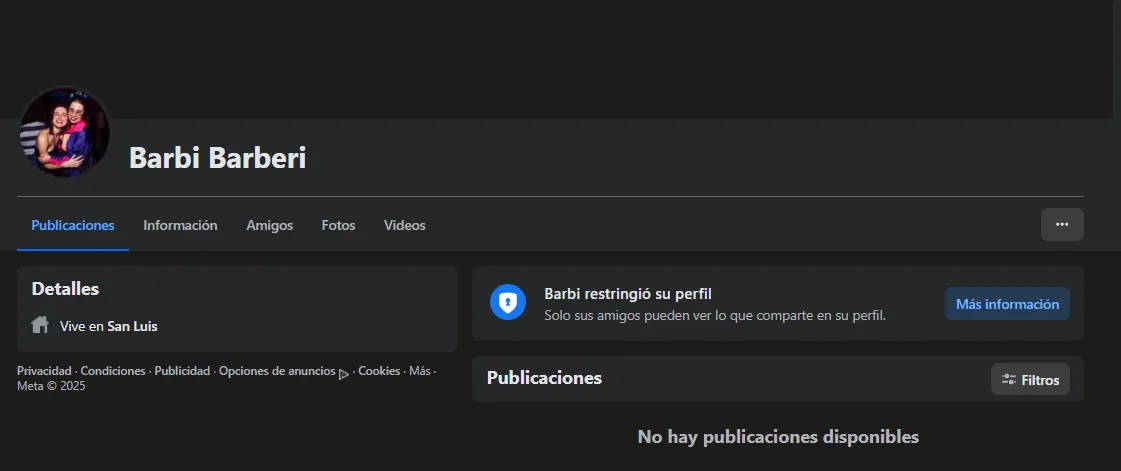Viewport: 1121px width, 471px height.
Task: Click the blue shield lock icon
Action: click(508, 302)
